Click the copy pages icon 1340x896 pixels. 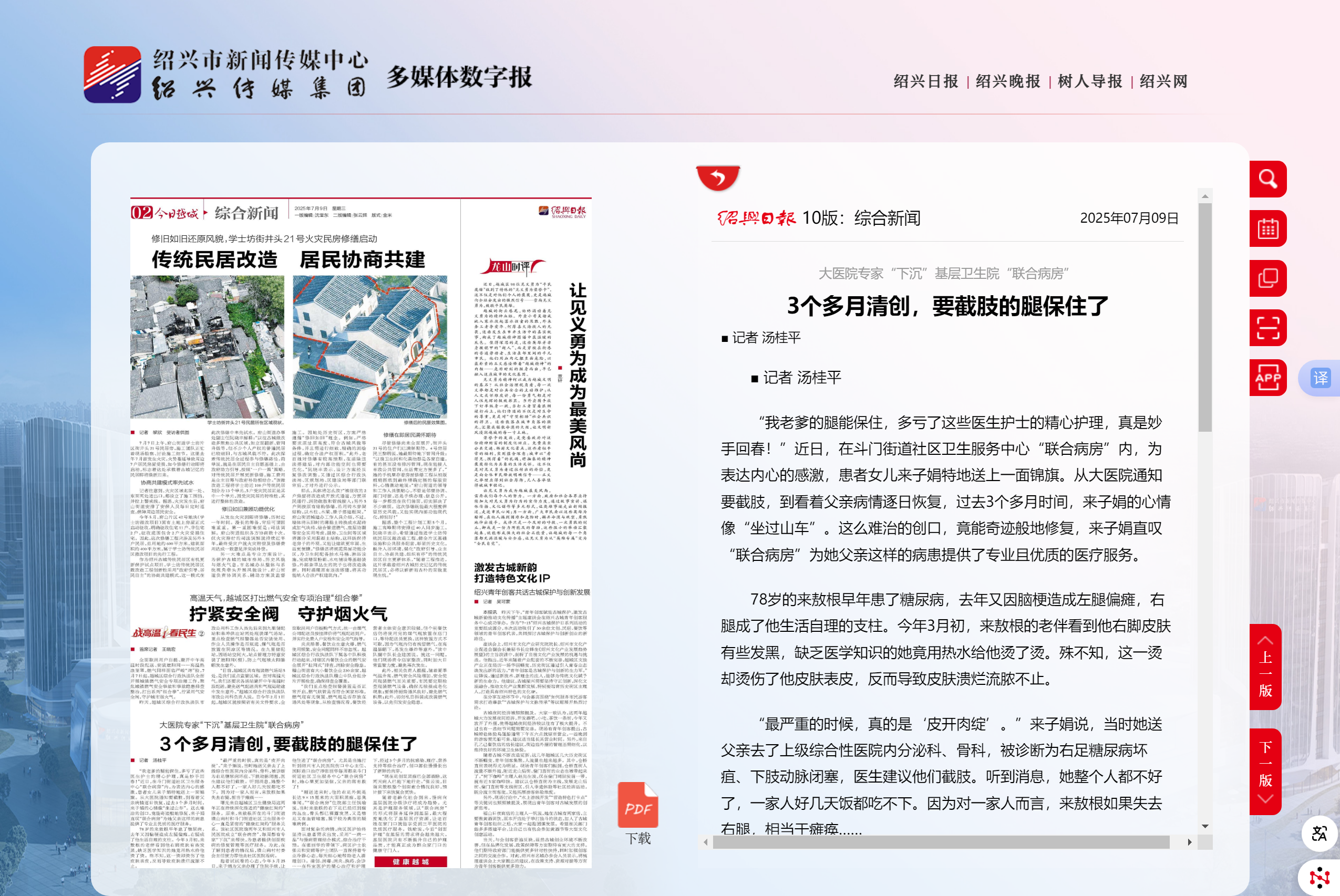(1267, 278)
